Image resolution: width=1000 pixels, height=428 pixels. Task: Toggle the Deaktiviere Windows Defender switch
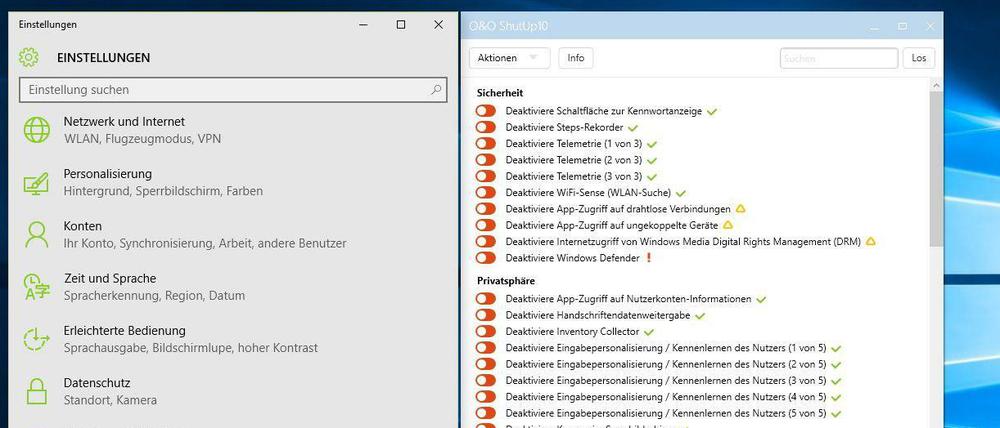[485, 258]
